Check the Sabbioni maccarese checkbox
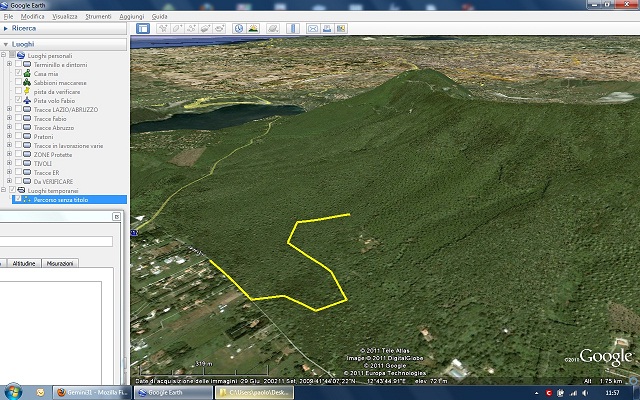The width and height of the screenshot is (640, 400). (x=18, y=82)
